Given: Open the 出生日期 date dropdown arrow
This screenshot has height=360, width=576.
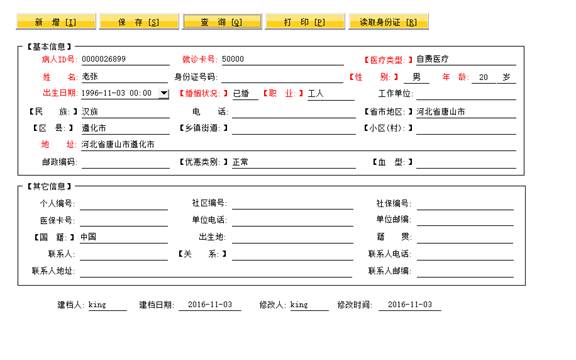Looking at the screenshot, I should (164, 93).
